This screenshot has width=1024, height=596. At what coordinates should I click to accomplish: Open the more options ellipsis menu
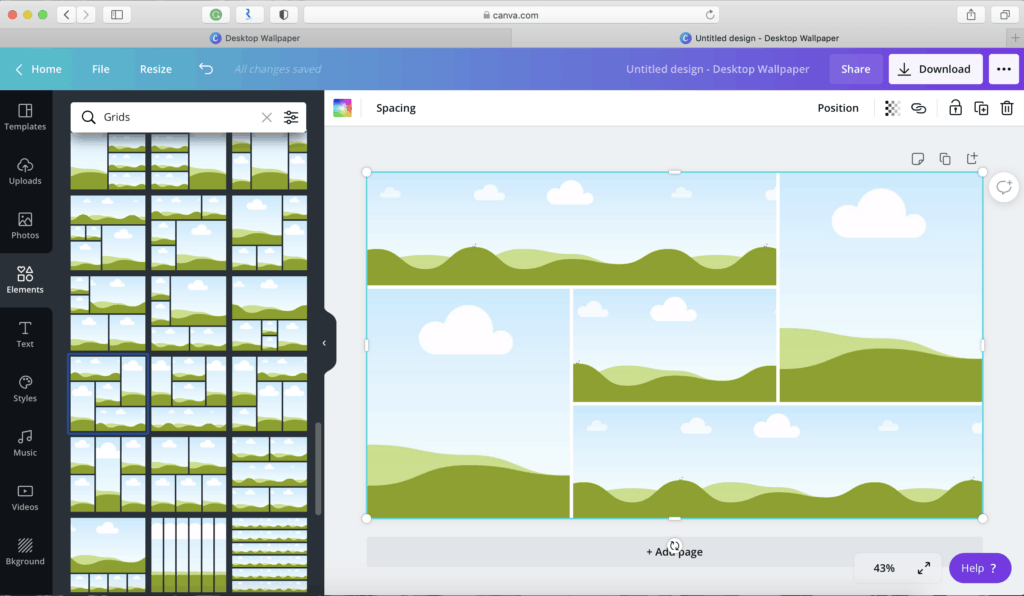pyautogui.click(x=1003, y=69)
